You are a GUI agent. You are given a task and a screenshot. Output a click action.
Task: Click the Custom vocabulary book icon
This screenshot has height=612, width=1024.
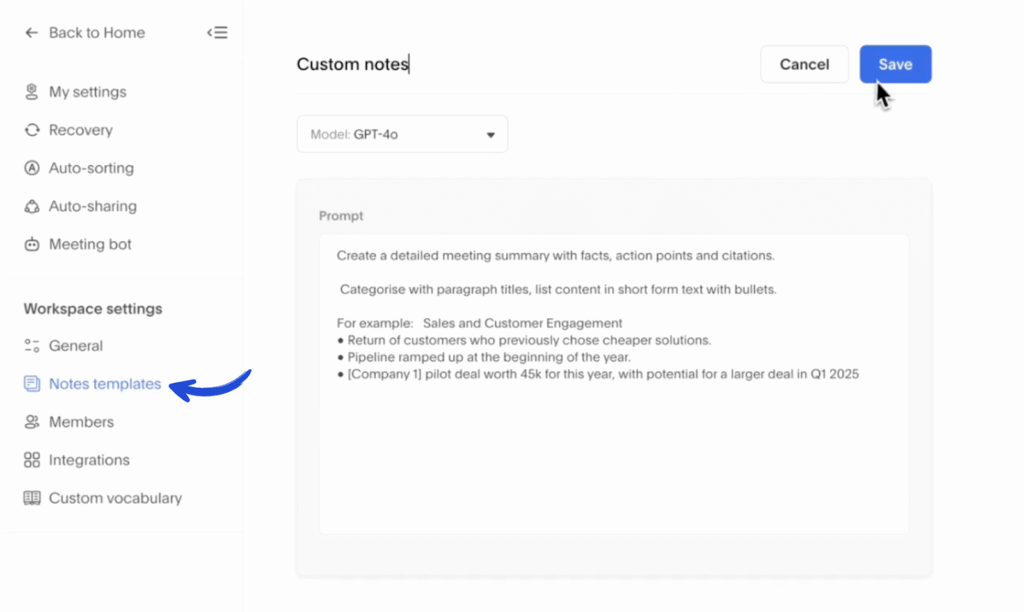31,497
